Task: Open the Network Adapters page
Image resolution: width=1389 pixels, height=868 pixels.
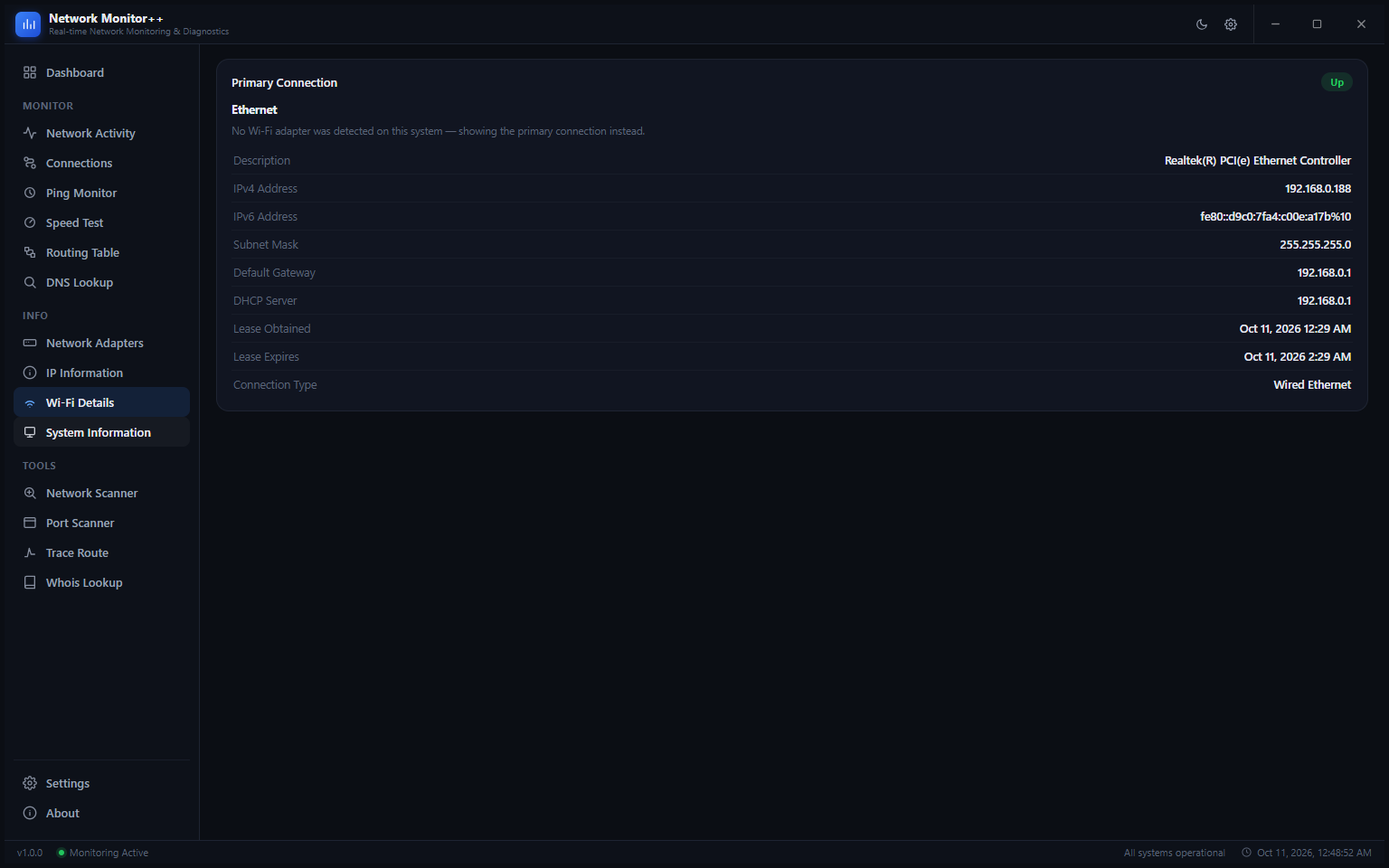Action: [101, 343]
